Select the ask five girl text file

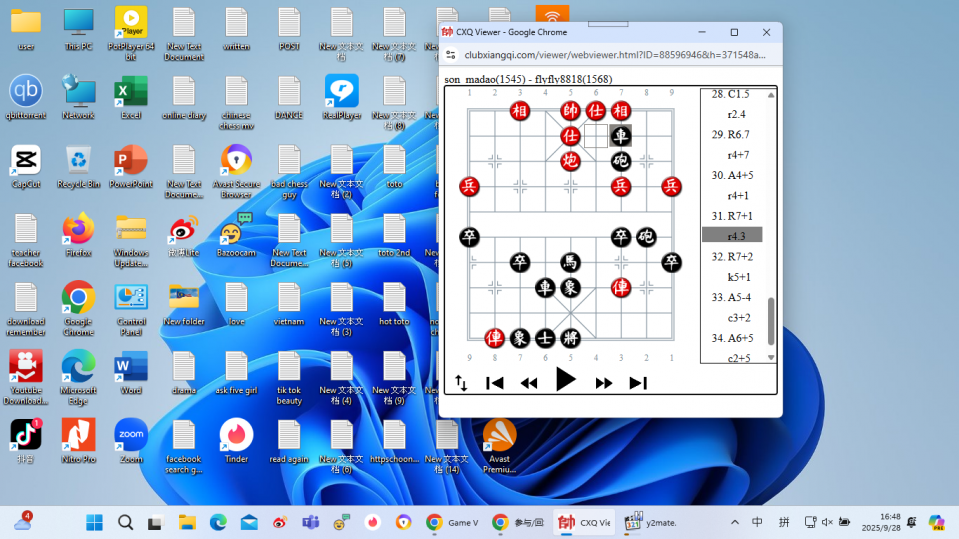(x=236, y=373)
